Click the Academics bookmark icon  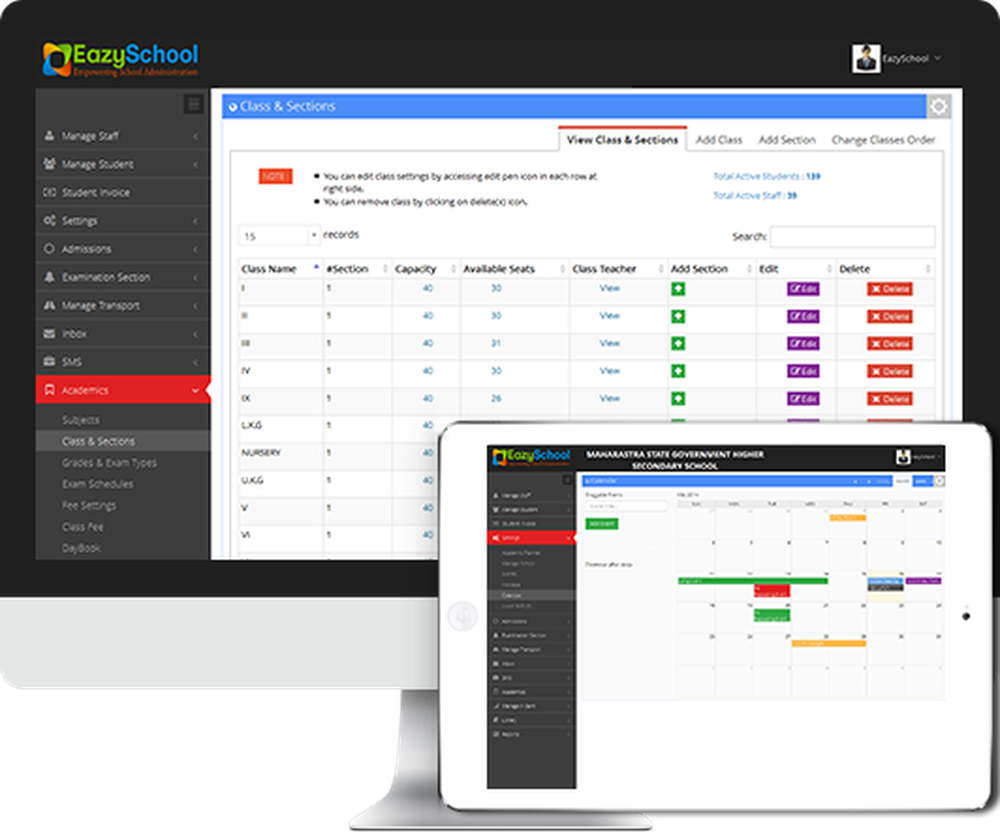[x=49, y=390]
